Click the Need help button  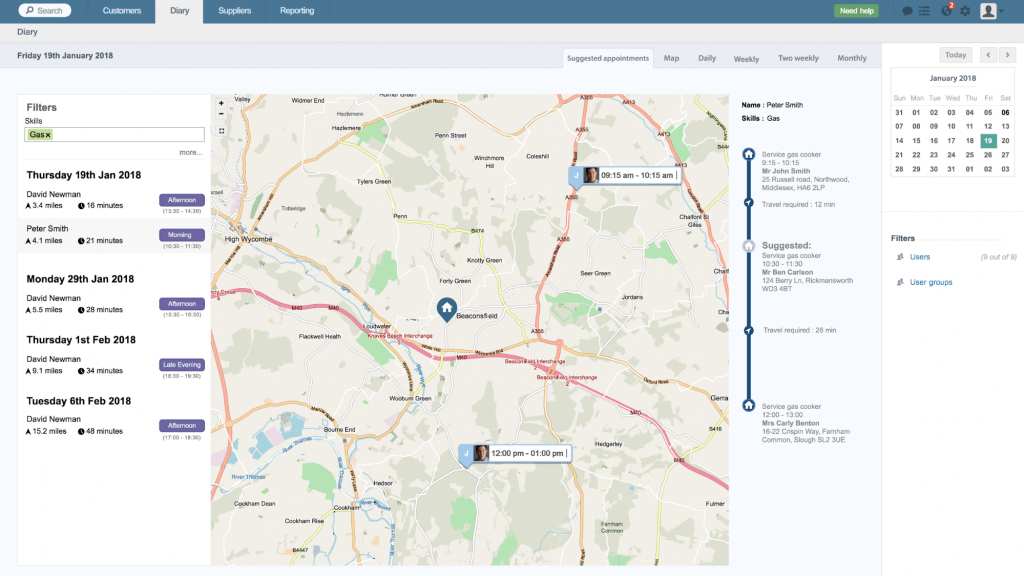(x=856, y=11)
